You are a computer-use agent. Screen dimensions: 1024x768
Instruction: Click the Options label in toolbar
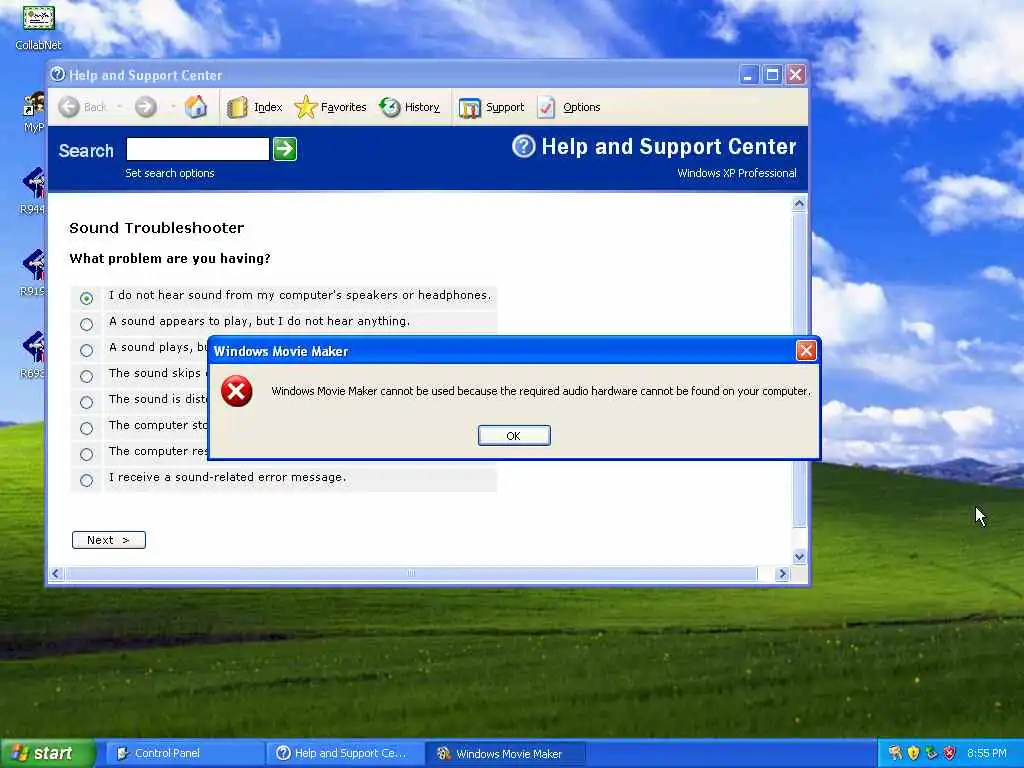tap(581, 107)
